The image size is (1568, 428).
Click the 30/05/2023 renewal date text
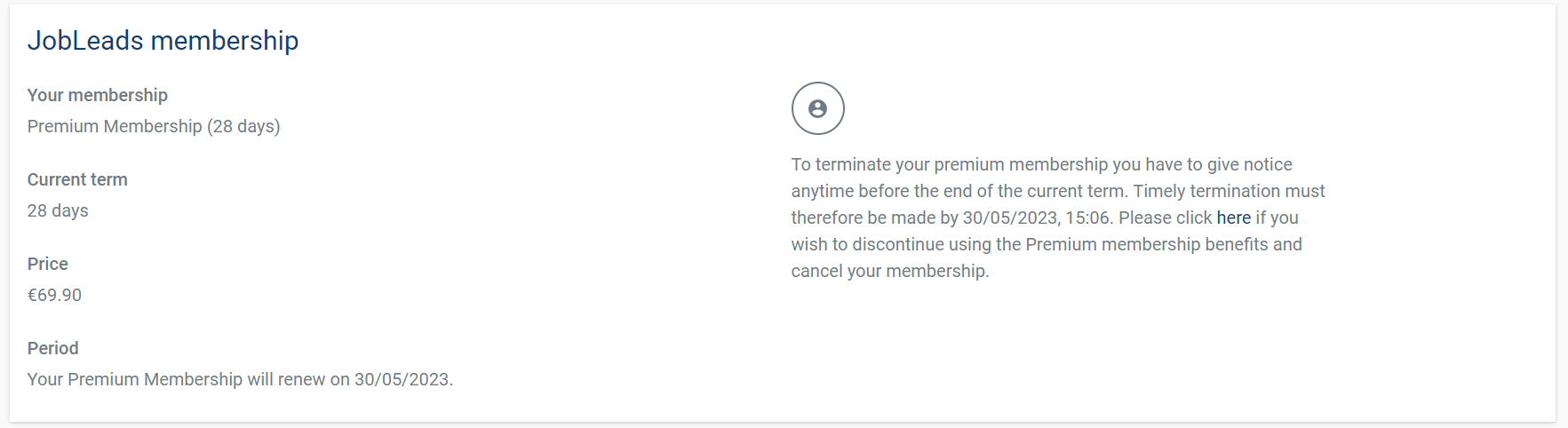coord(402,379)
